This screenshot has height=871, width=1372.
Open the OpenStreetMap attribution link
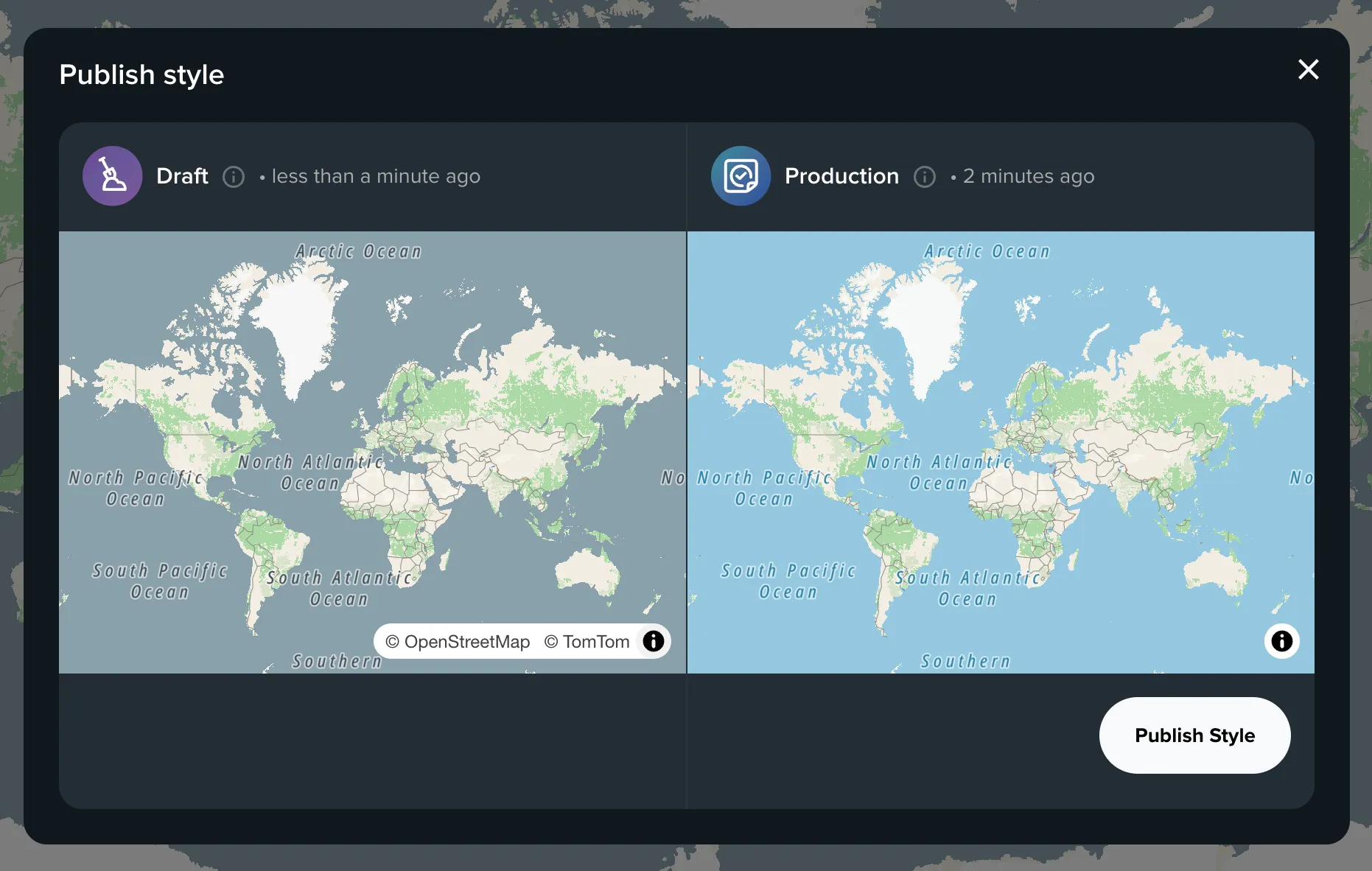(458, 642)
